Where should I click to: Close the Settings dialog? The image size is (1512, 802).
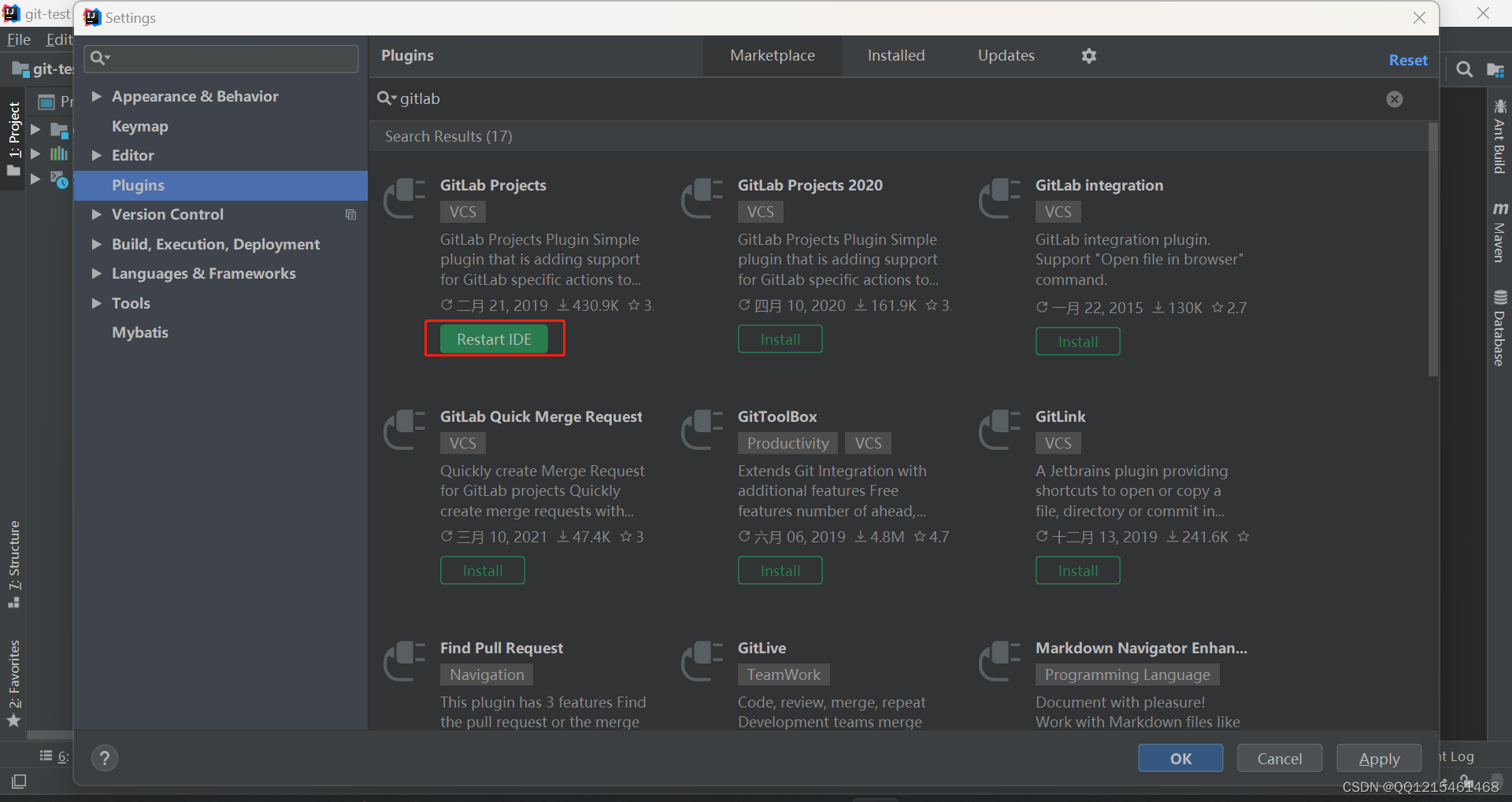[1419, 17]
